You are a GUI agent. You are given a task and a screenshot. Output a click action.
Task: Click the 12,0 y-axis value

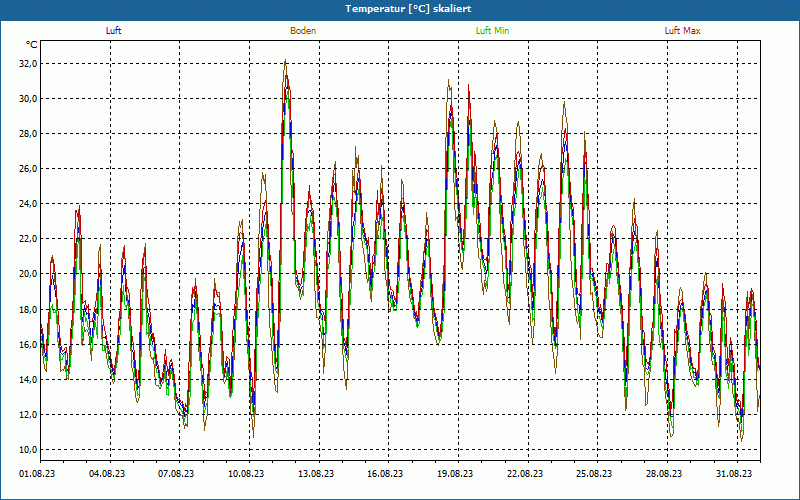point(28,415)
